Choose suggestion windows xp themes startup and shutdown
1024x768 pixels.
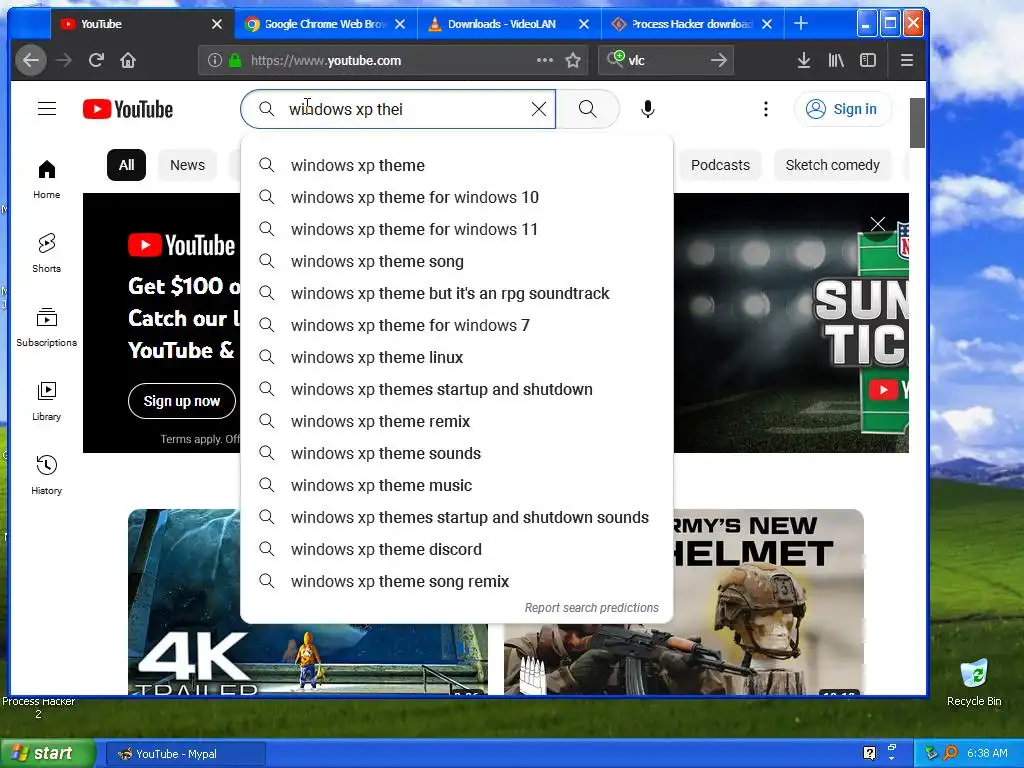pyautogui.click(x=456, y=389)
